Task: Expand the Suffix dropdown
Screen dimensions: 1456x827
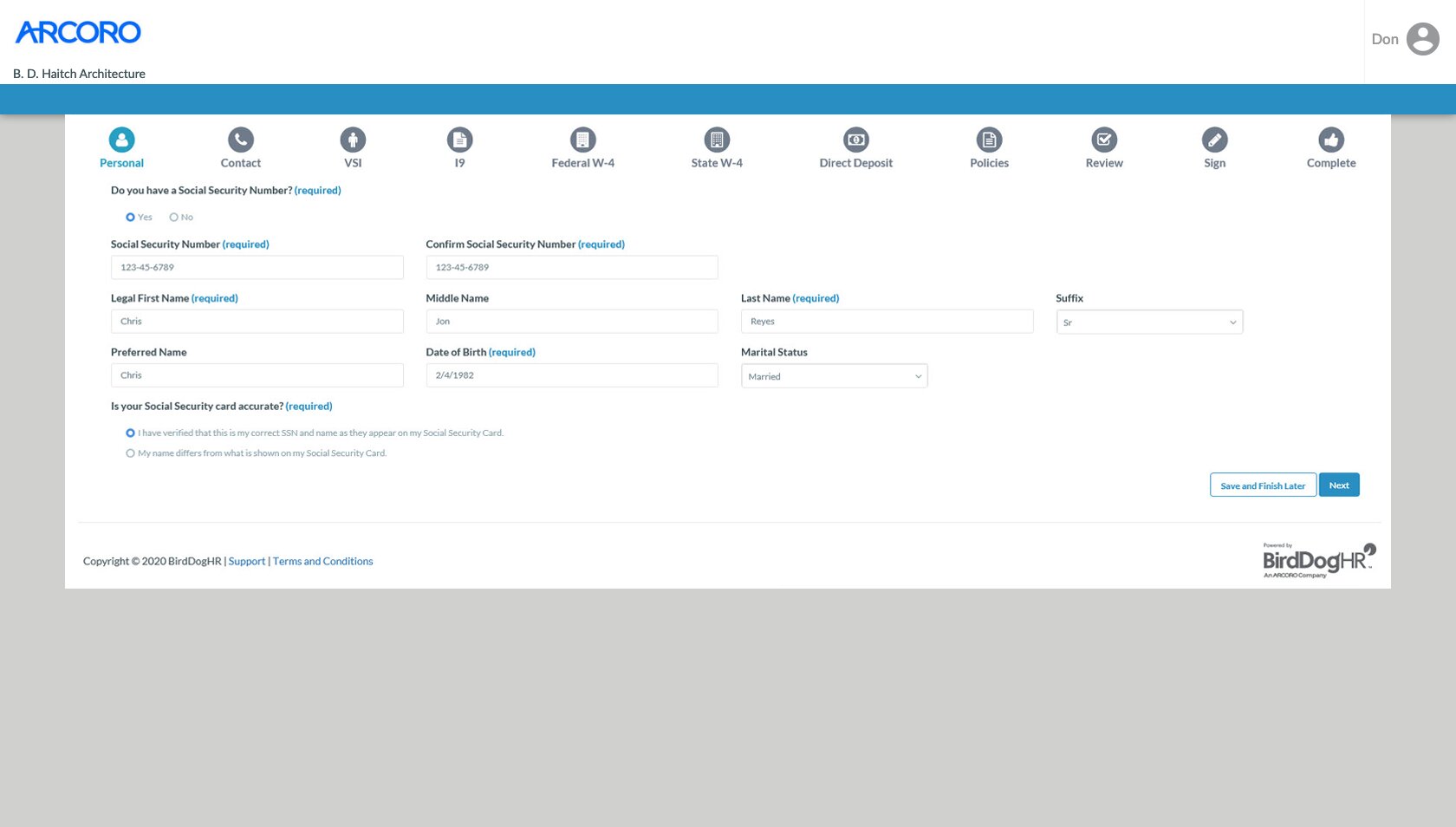Action: [1148, 322]
